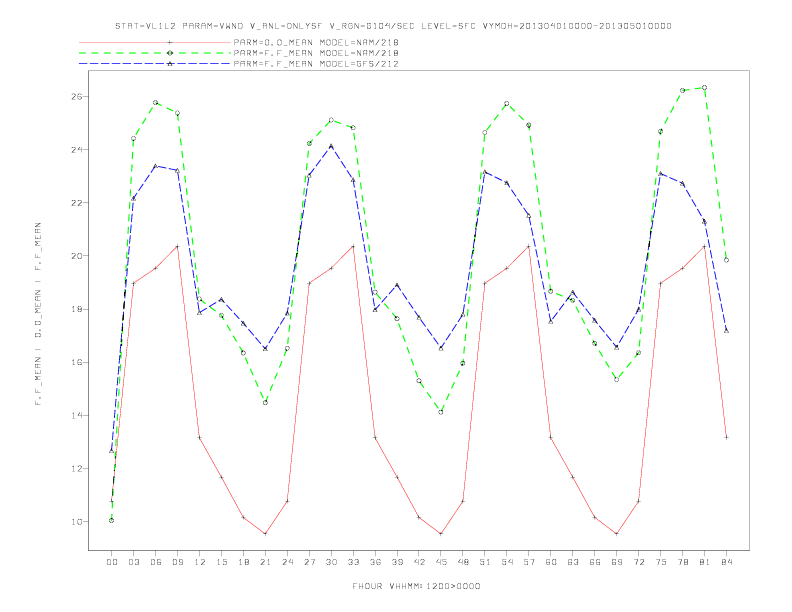Click the x-axis tick label 78
Screen dimensions: 792x612
pyautogui.click(x=682, y=562)
